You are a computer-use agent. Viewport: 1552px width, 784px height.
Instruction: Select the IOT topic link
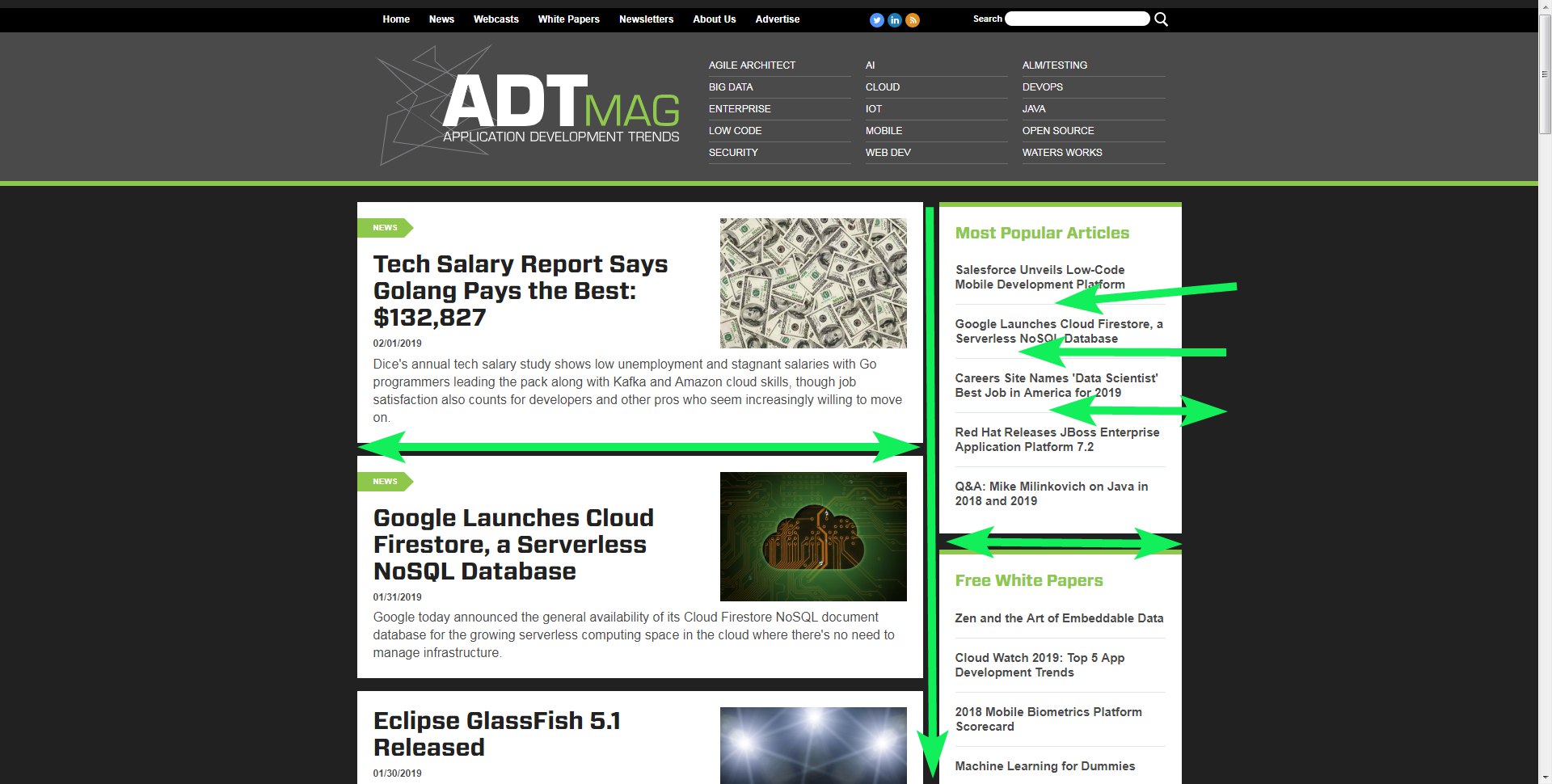coord(874,109)
